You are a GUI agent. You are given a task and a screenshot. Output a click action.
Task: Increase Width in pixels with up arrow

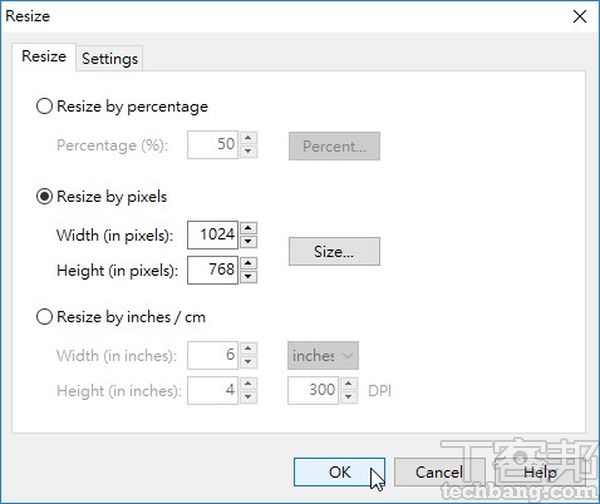point(249,229)
